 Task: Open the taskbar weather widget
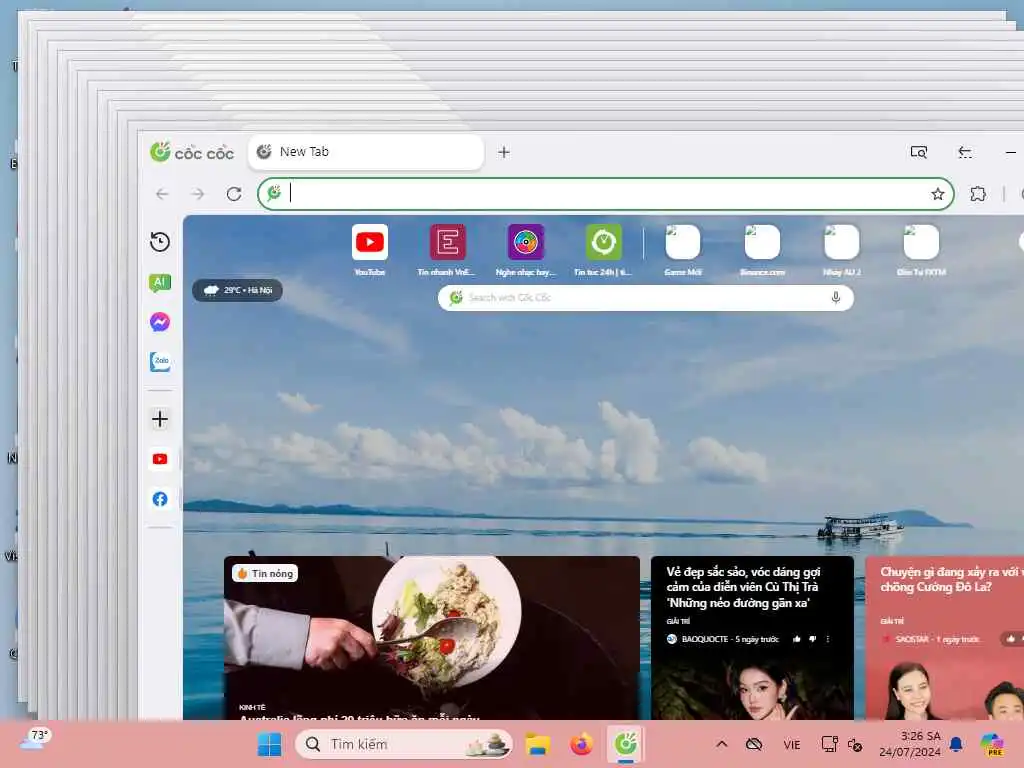point(35,739)
